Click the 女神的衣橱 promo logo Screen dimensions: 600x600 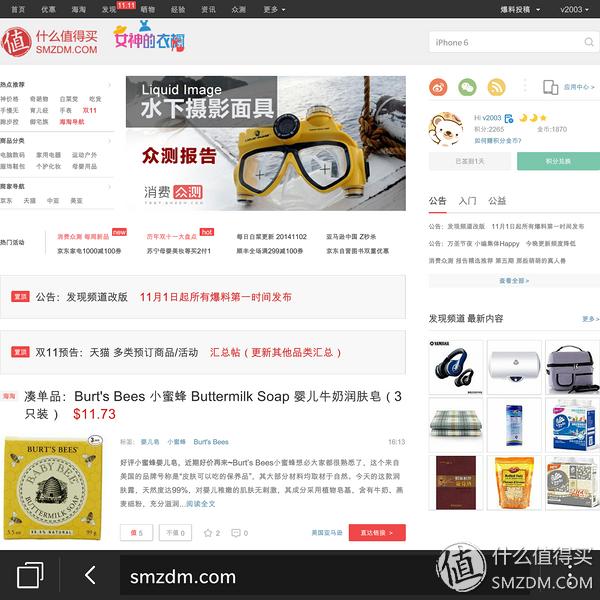click(x=149, y=38)
